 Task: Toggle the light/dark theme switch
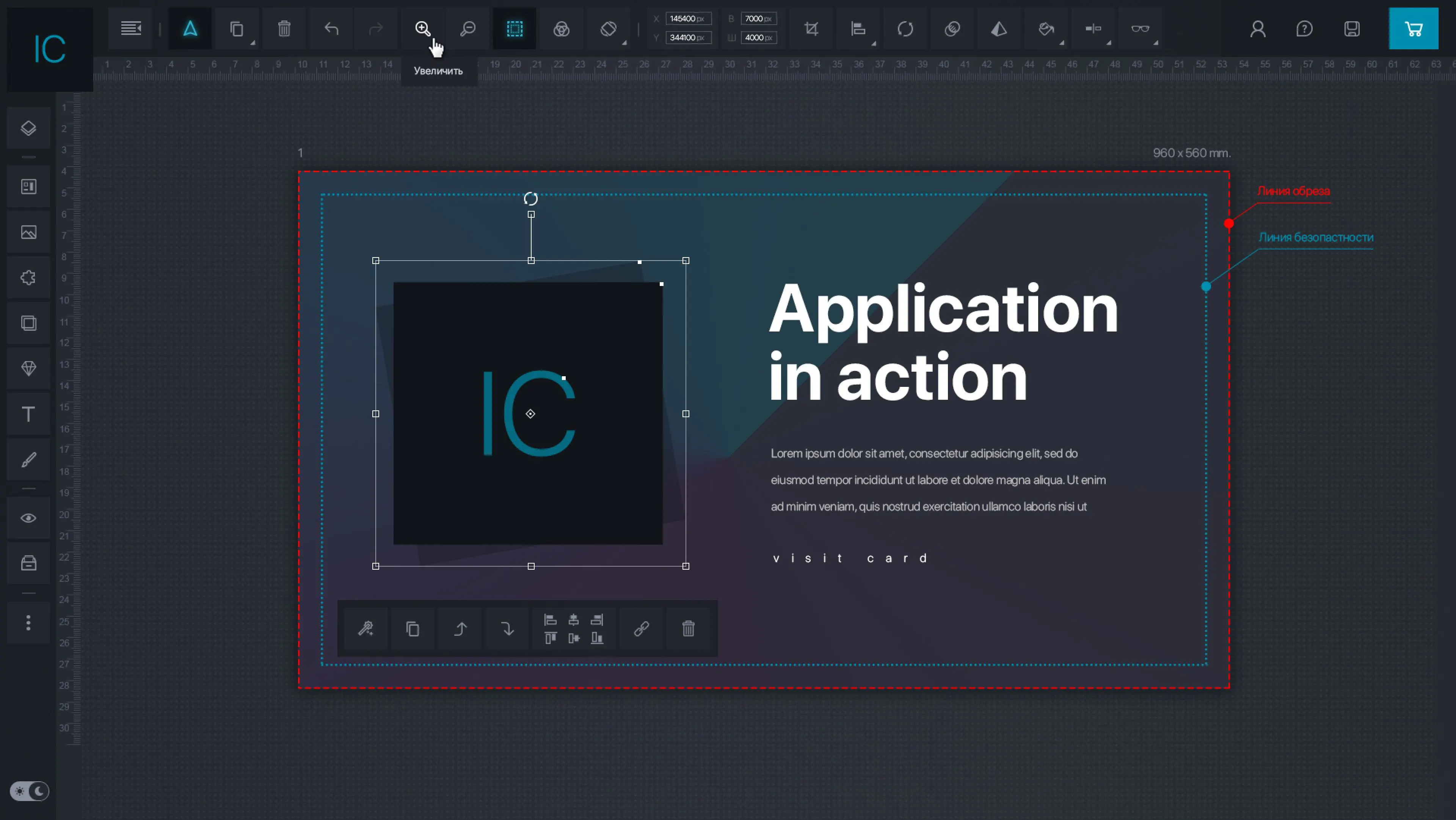pos(30,791)
